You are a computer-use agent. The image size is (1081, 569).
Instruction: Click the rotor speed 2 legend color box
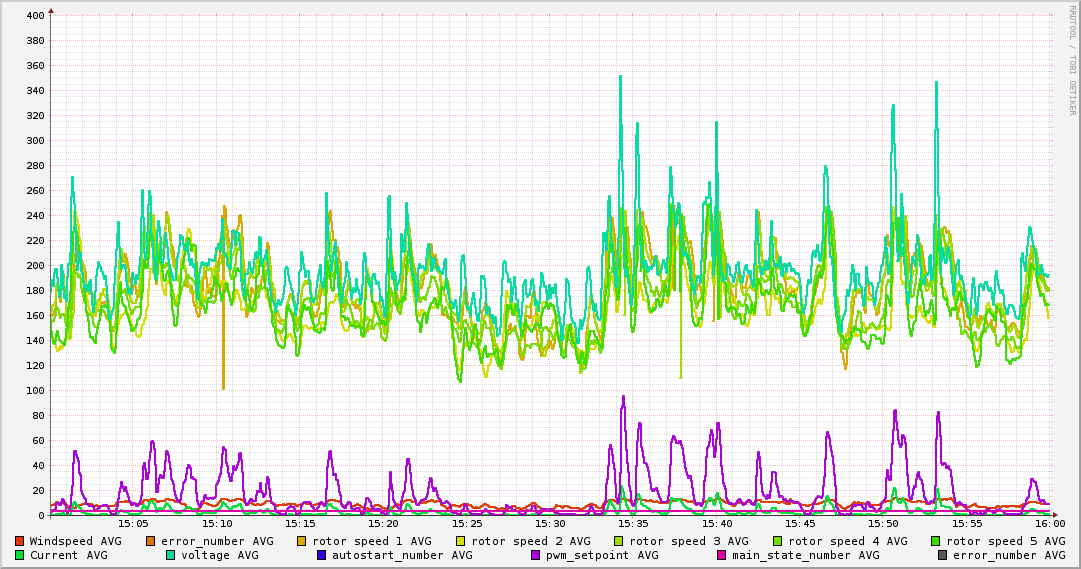(x=461, y=541)
